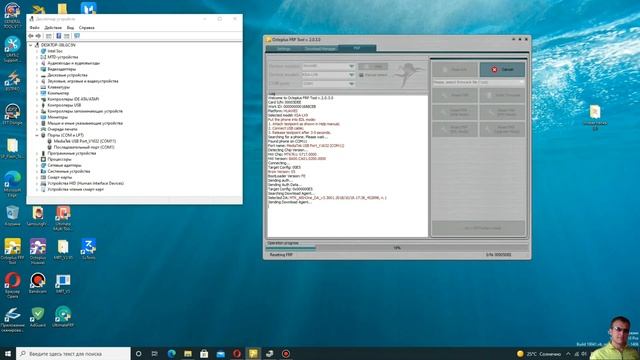Click the weather widget in the taskbar
The width and height of the screenshot is (640, 360).
tap(539, 354)
